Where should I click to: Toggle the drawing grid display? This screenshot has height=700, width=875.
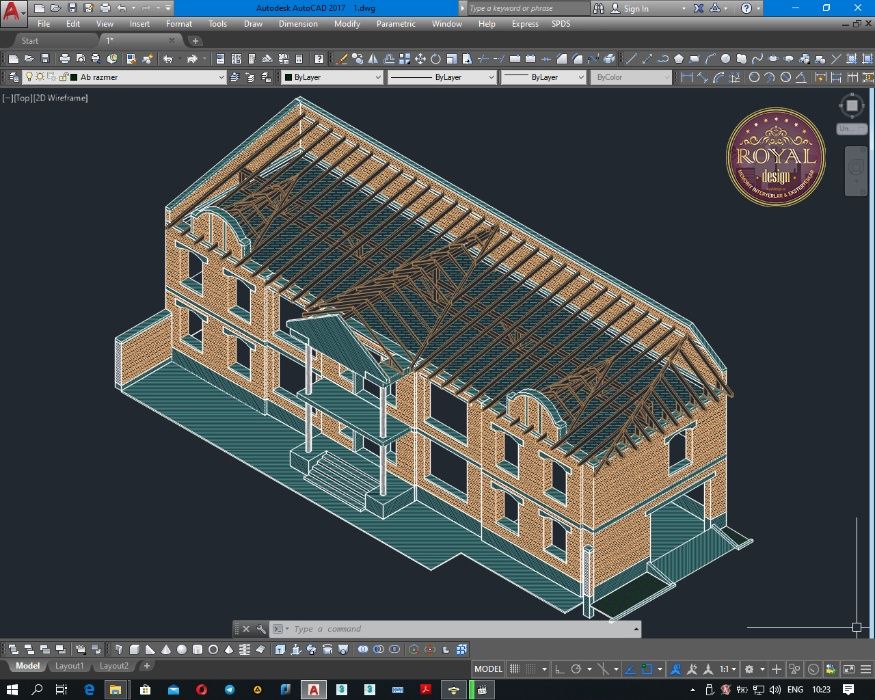pyautogui.click(x=516, y=668)
